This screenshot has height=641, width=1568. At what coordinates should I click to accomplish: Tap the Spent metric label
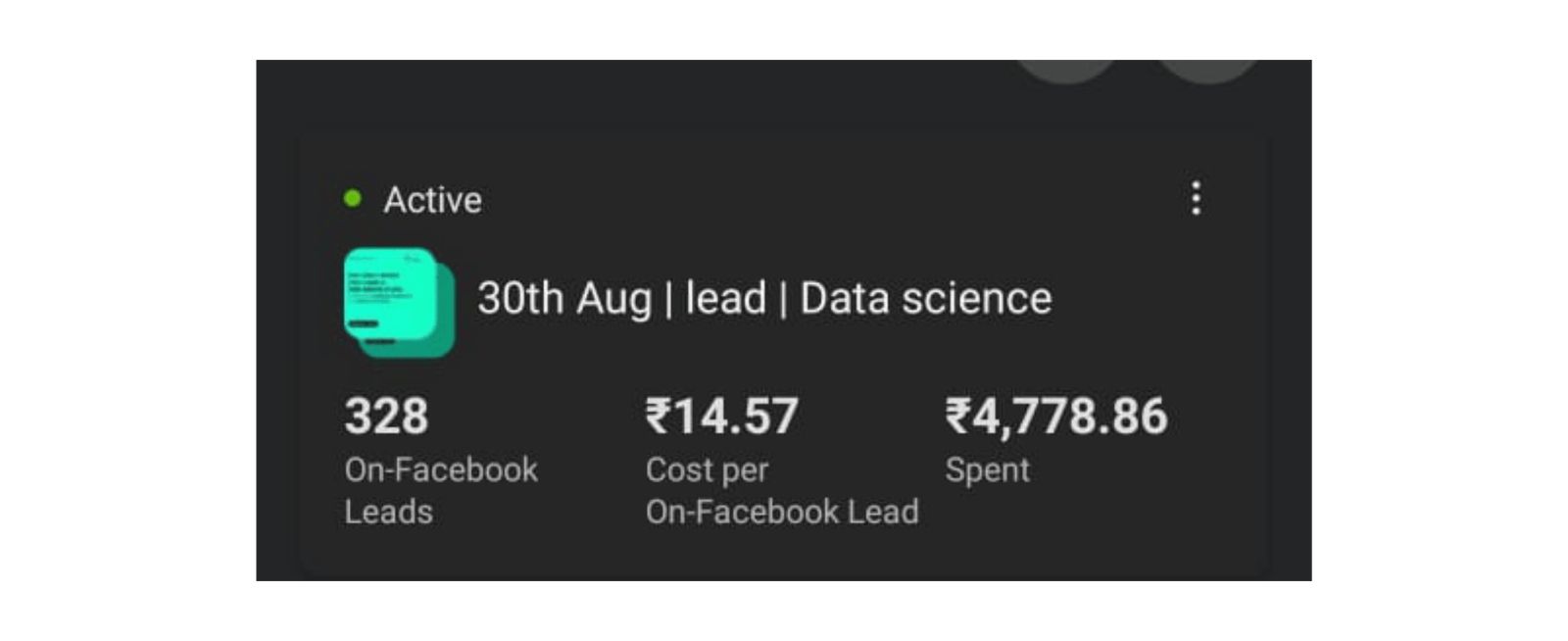click(987, 470)
